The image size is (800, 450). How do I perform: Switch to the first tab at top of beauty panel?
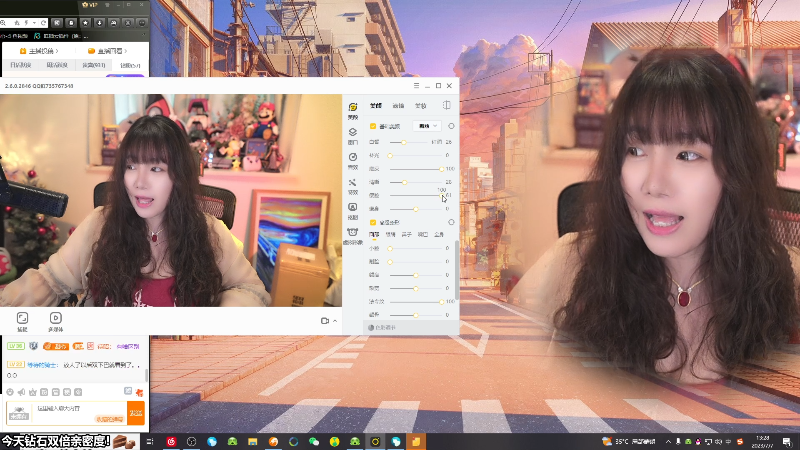pyautogui.click(x=376, y=106)
